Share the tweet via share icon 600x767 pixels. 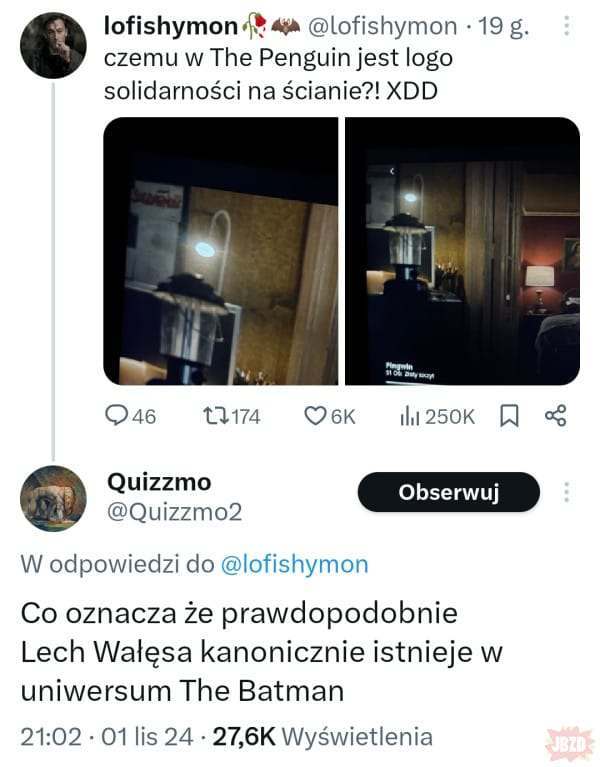tap(556, 416)
